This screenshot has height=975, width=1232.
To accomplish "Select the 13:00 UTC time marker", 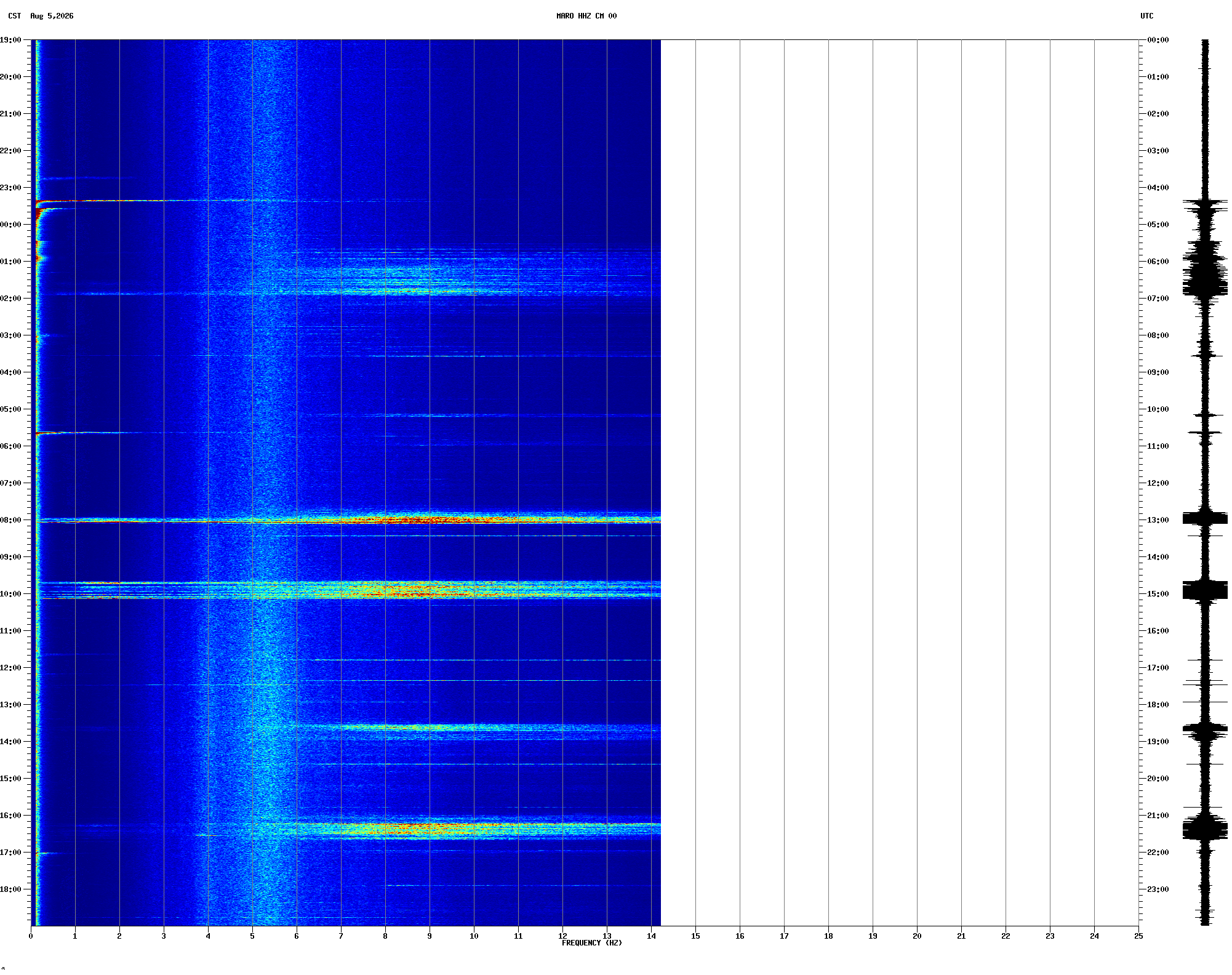I will (1158, 520).
